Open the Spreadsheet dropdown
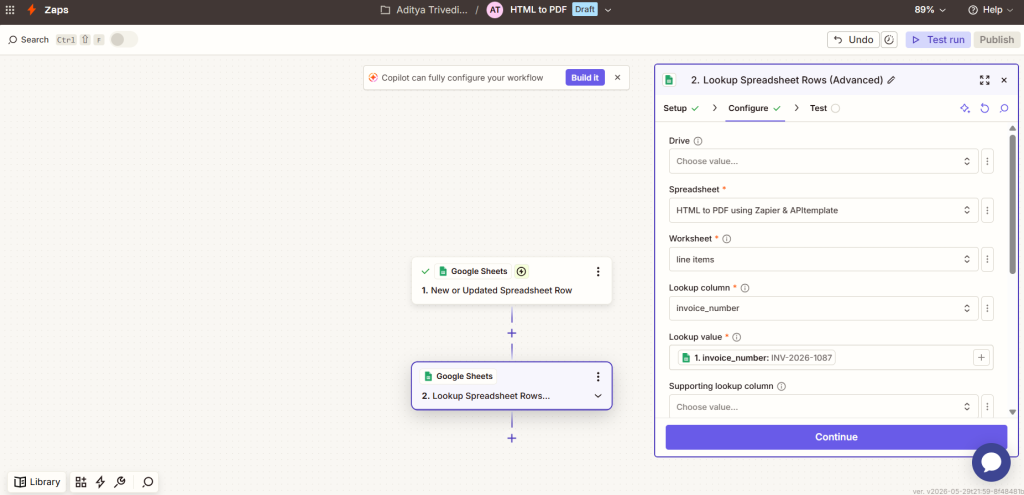 tap(824, 210)
